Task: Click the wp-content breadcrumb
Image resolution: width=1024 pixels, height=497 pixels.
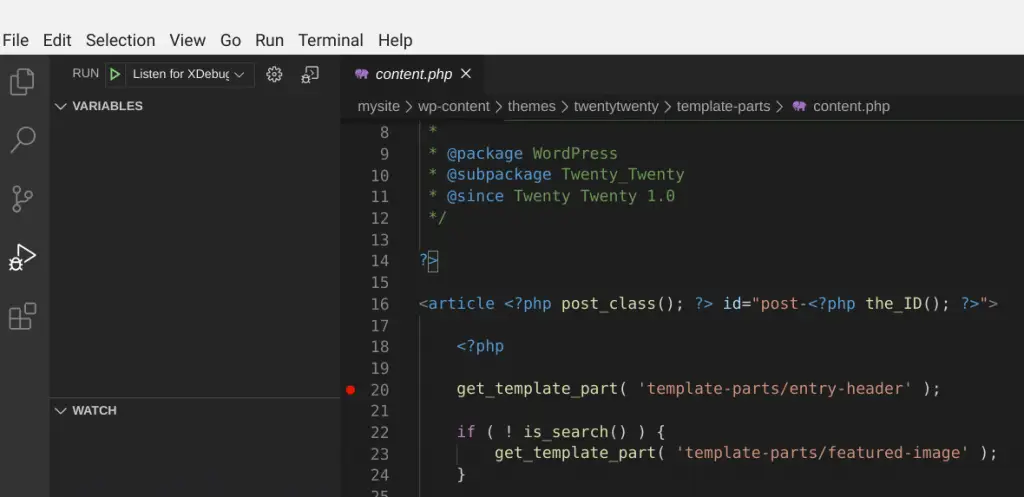Action: pos(454,106)
